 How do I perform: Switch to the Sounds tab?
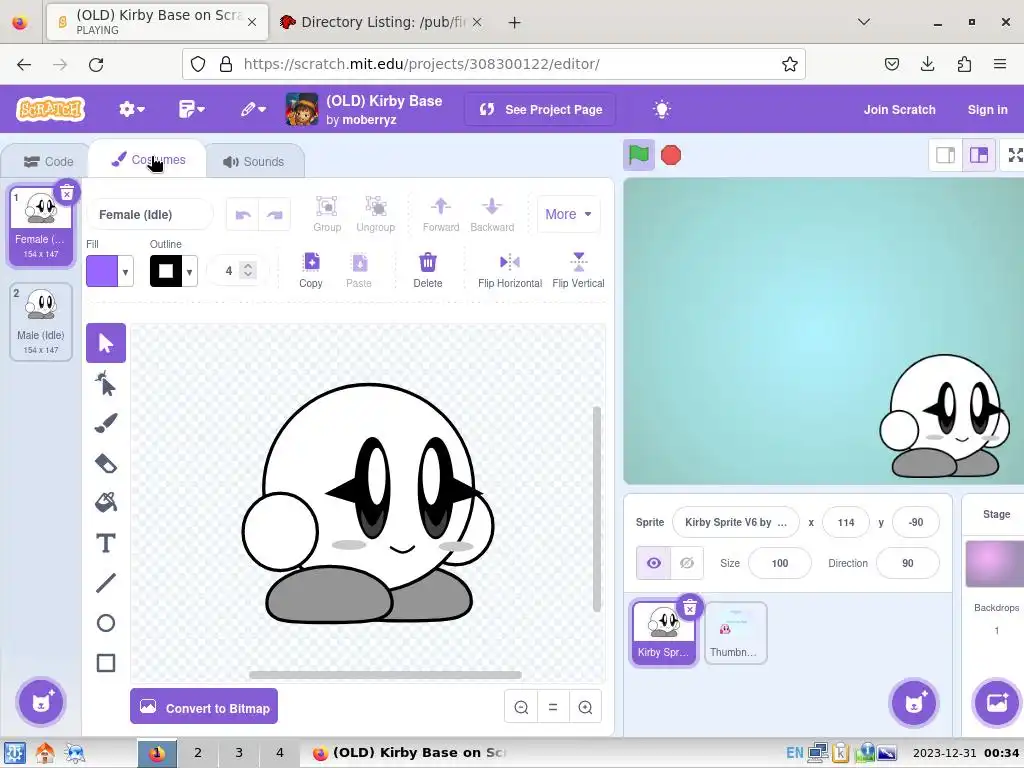[x=254, y=161]
